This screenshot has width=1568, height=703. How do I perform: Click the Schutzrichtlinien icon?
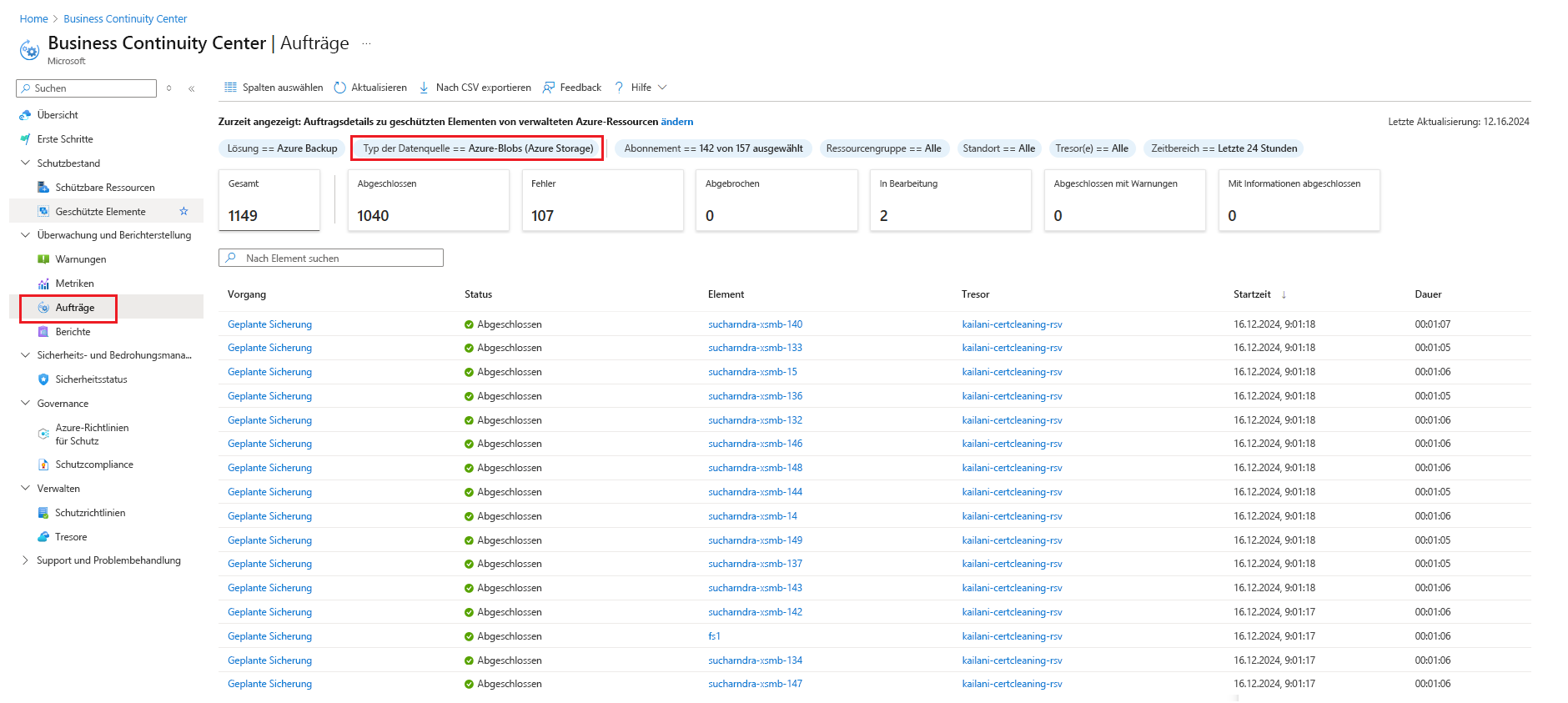click(x=43, y=513)
